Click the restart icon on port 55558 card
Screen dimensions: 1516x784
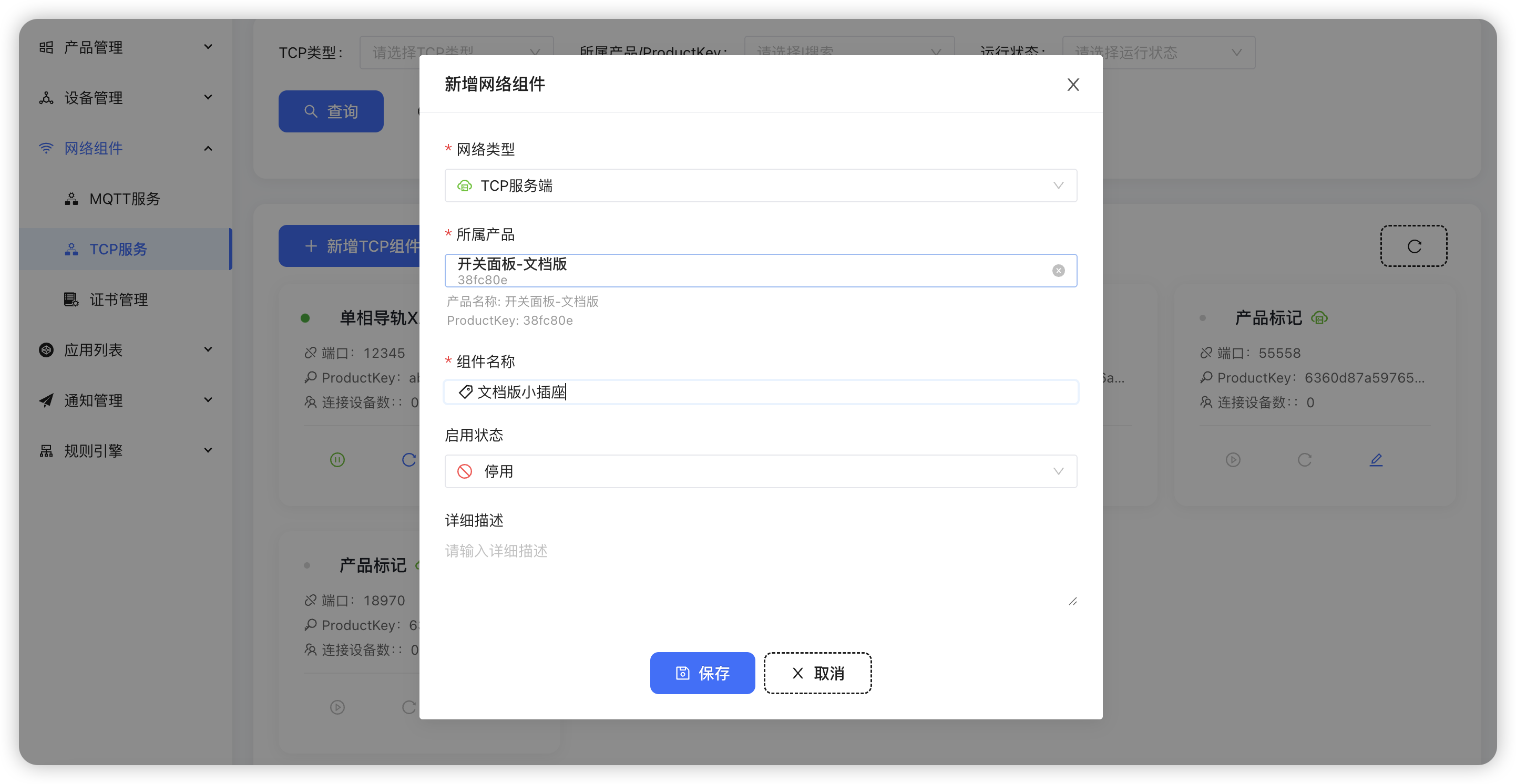(x=1304, y=459)
